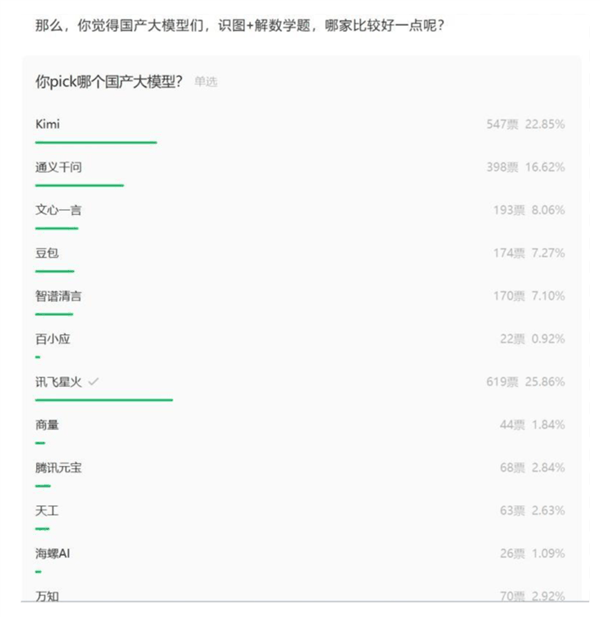
Task: Click the green progress bar under Kimi
Action: pos(96,142)
